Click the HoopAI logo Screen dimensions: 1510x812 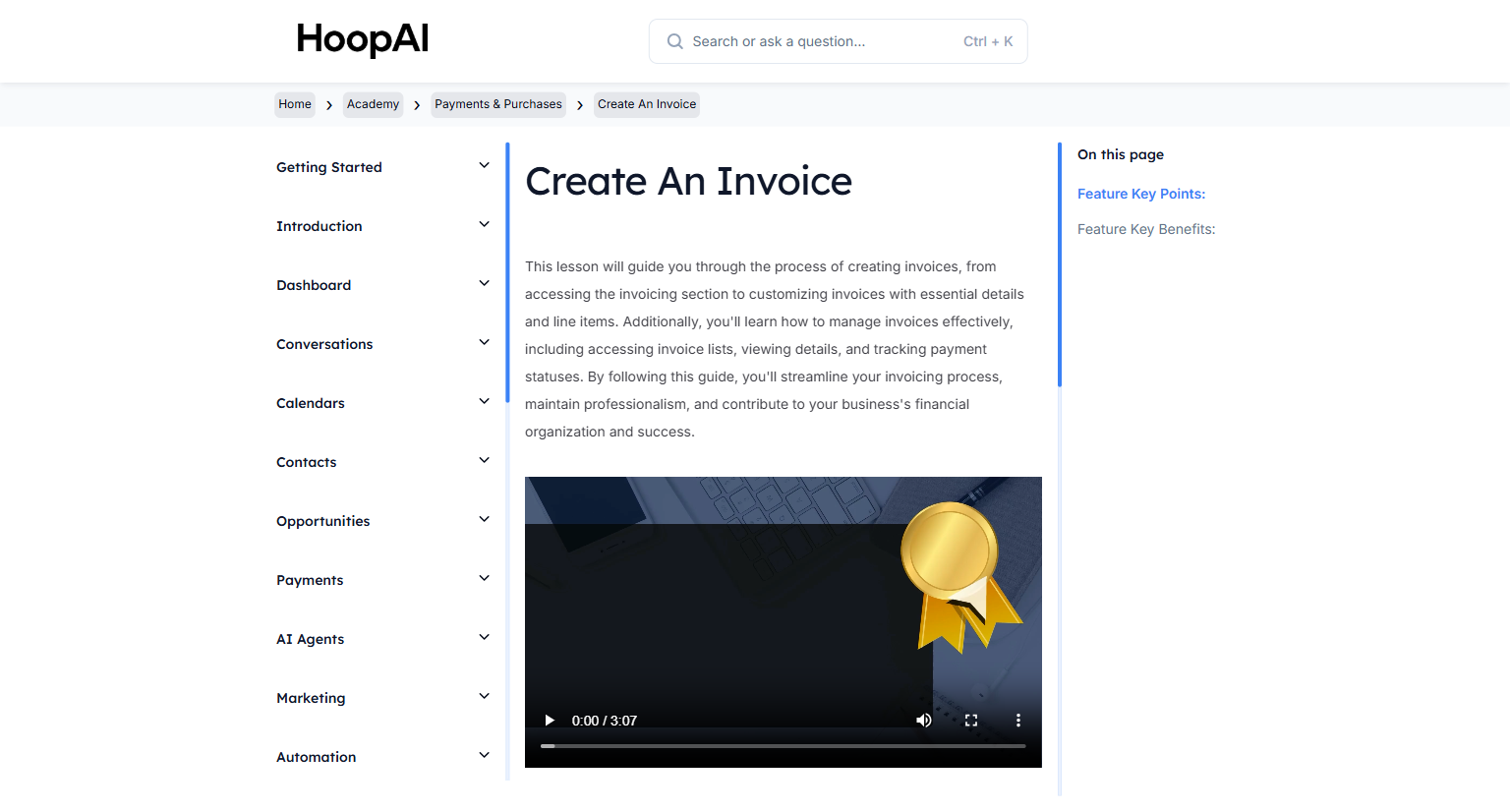362,40
